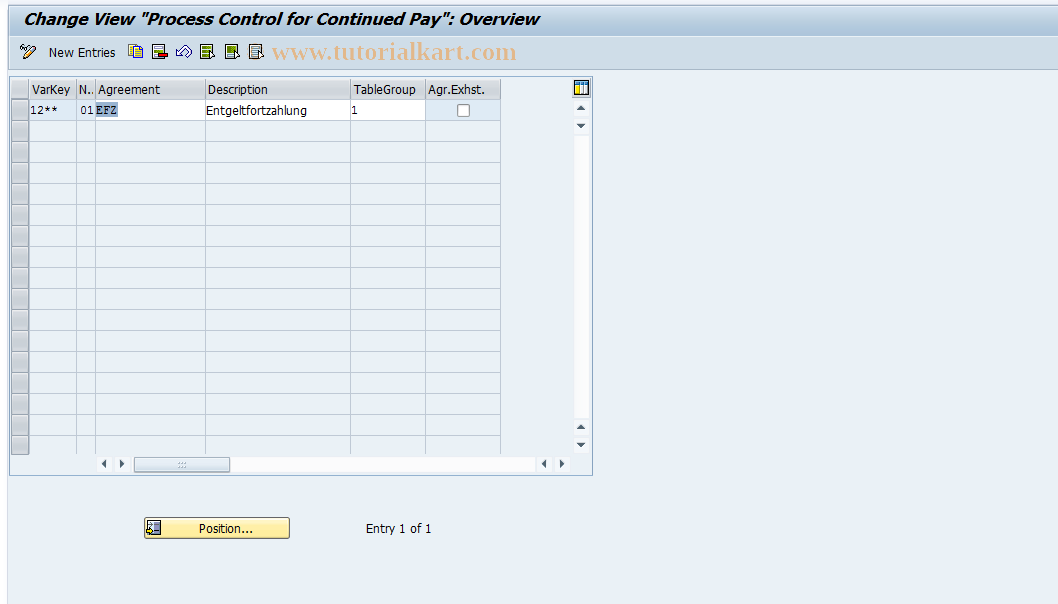Screen dimensions: 1058x604
Task: Click the Entgeltfortzahlung description cell
Action: (277, 110)
